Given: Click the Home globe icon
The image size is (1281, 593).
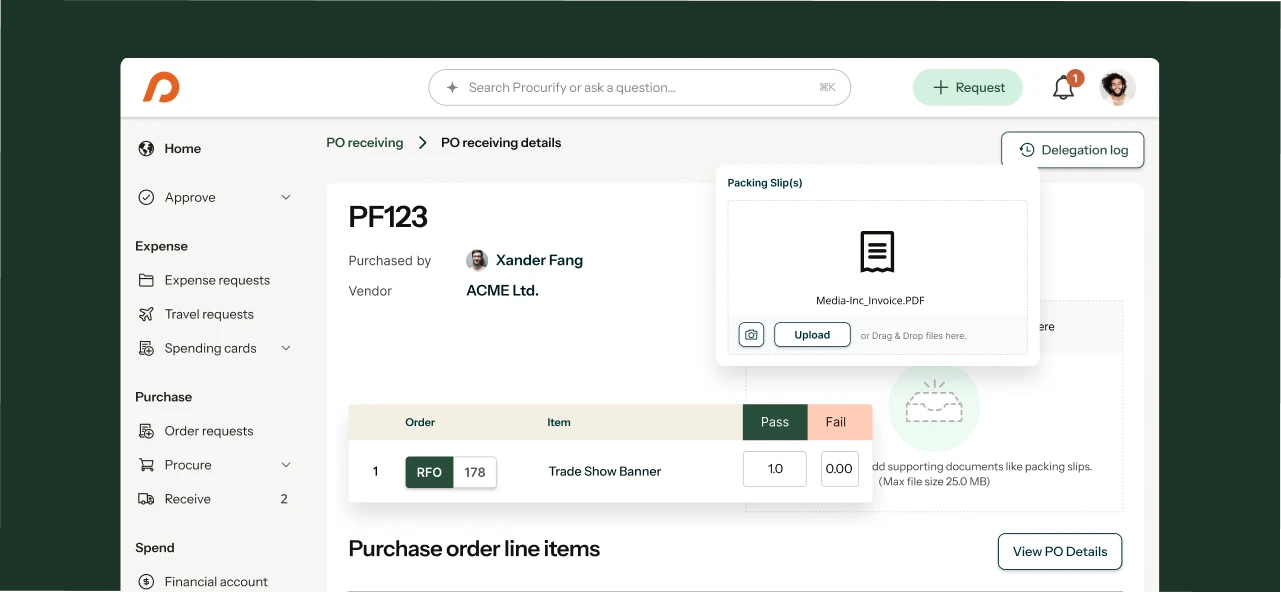Looking at the screenshot, I should [x=146, y=148].
